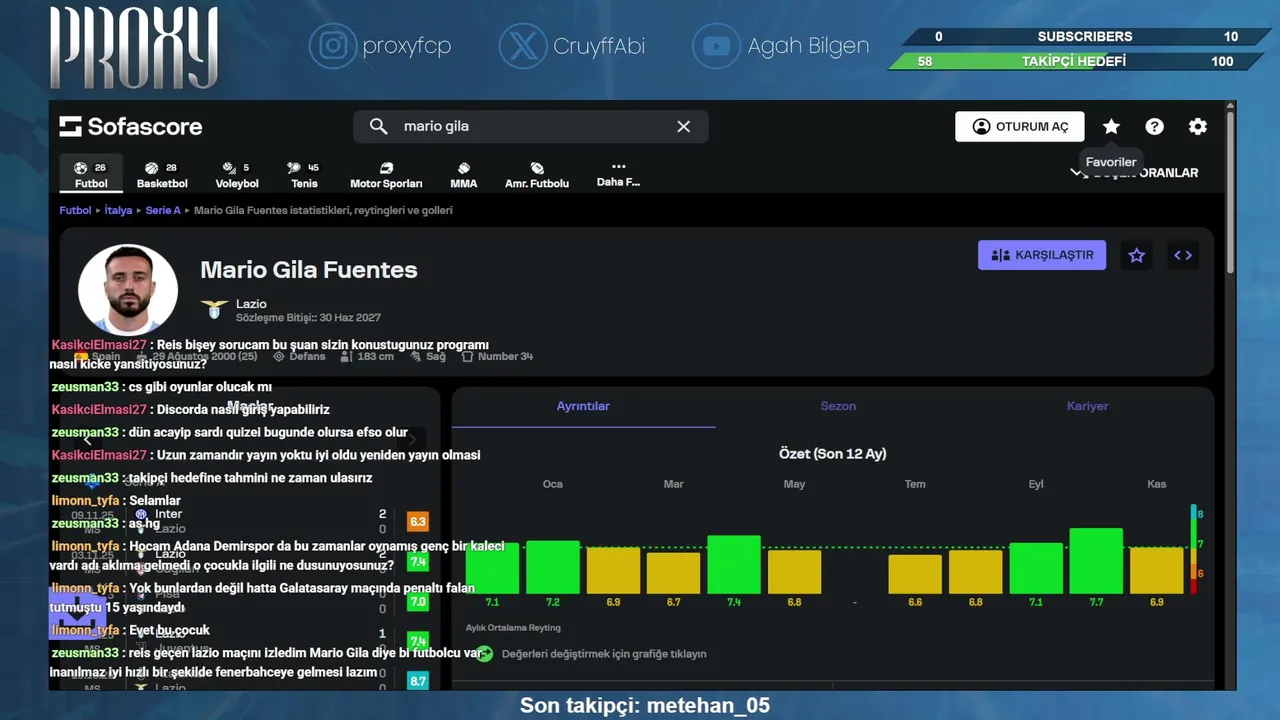1280x720 pixels.
Task: Select the Futbol sport tab
Action: pyautogui.click(x=91, y=174)
